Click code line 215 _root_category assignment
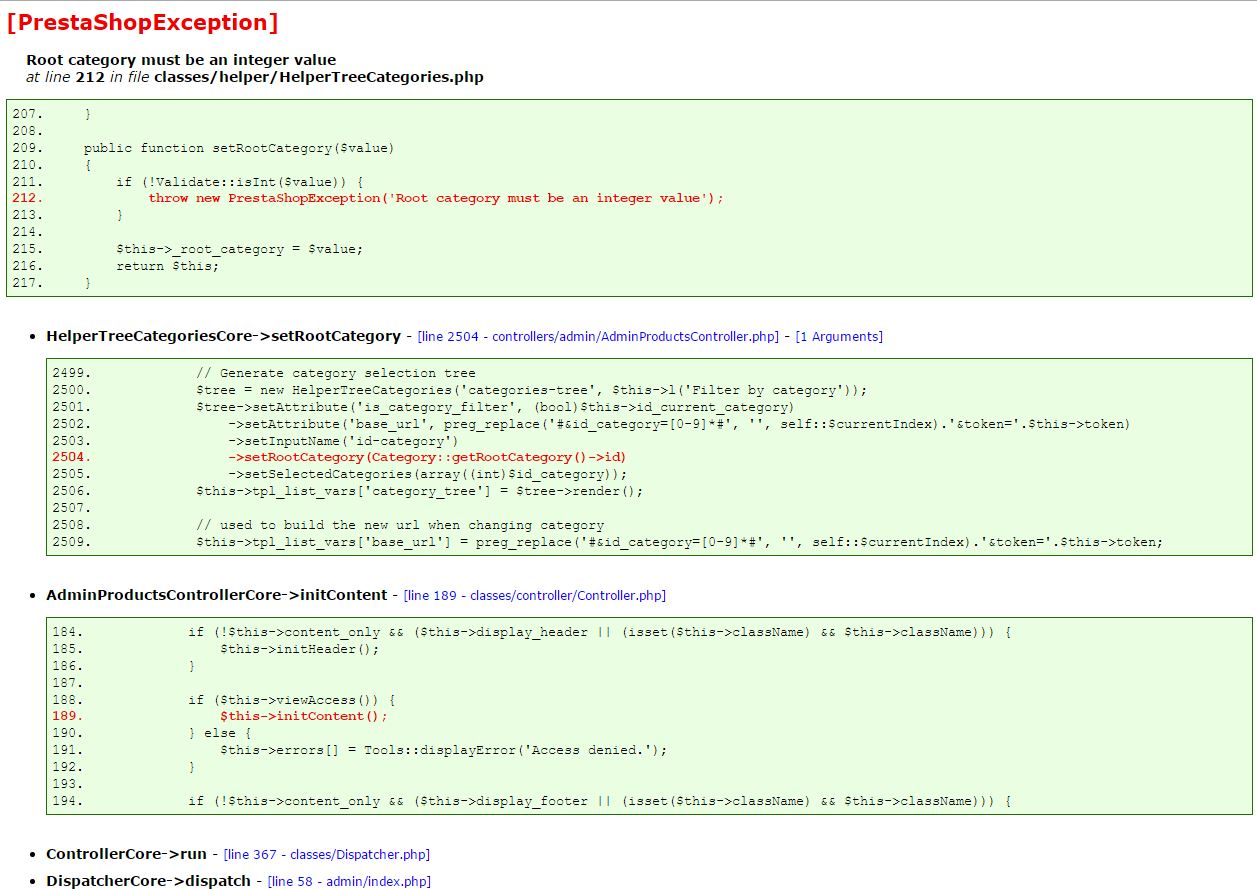Screen dimensions: 1257x889 239,249
